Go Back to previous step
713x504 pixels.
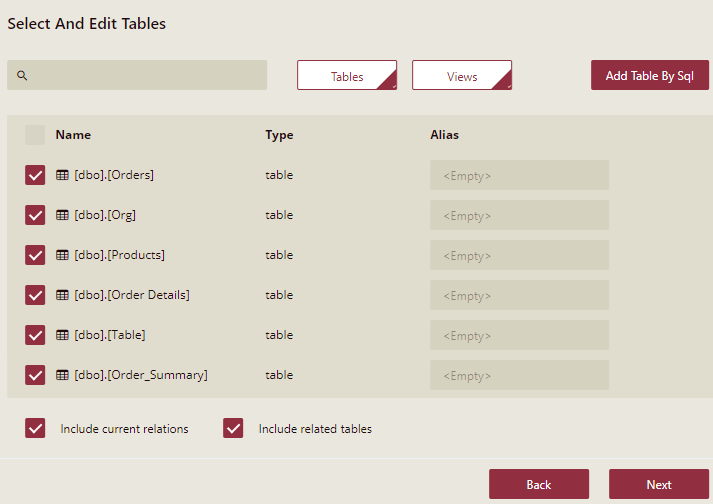[539, 484]
